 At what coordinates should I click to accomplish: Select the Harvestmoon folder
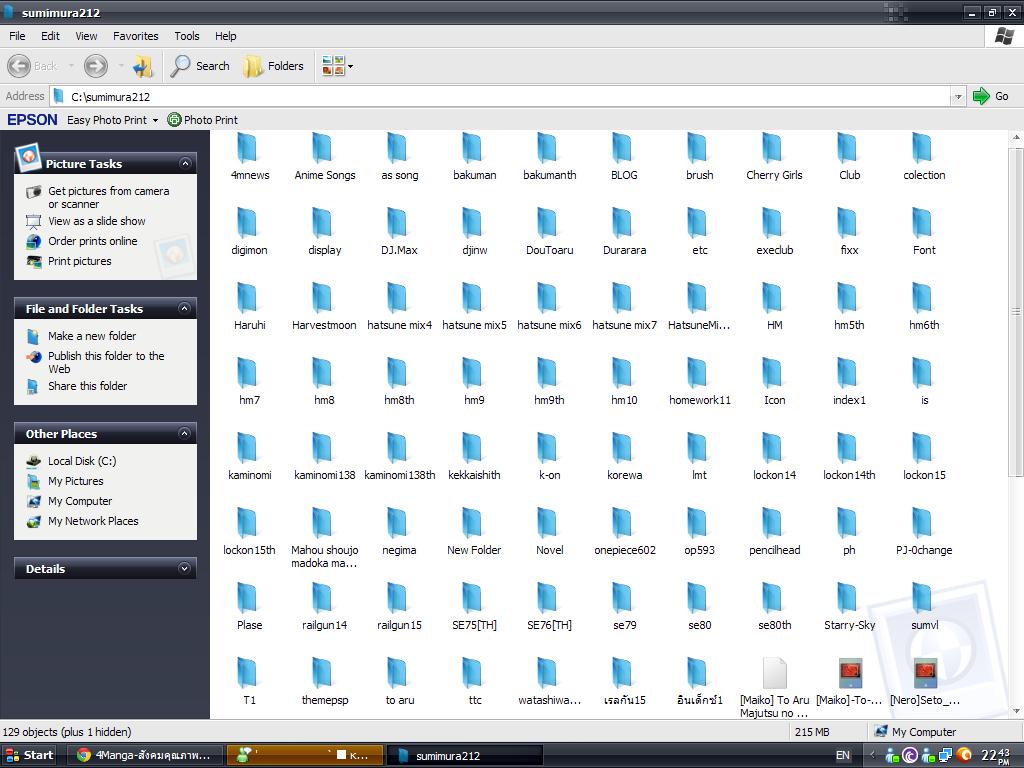(x=324, y=307)
